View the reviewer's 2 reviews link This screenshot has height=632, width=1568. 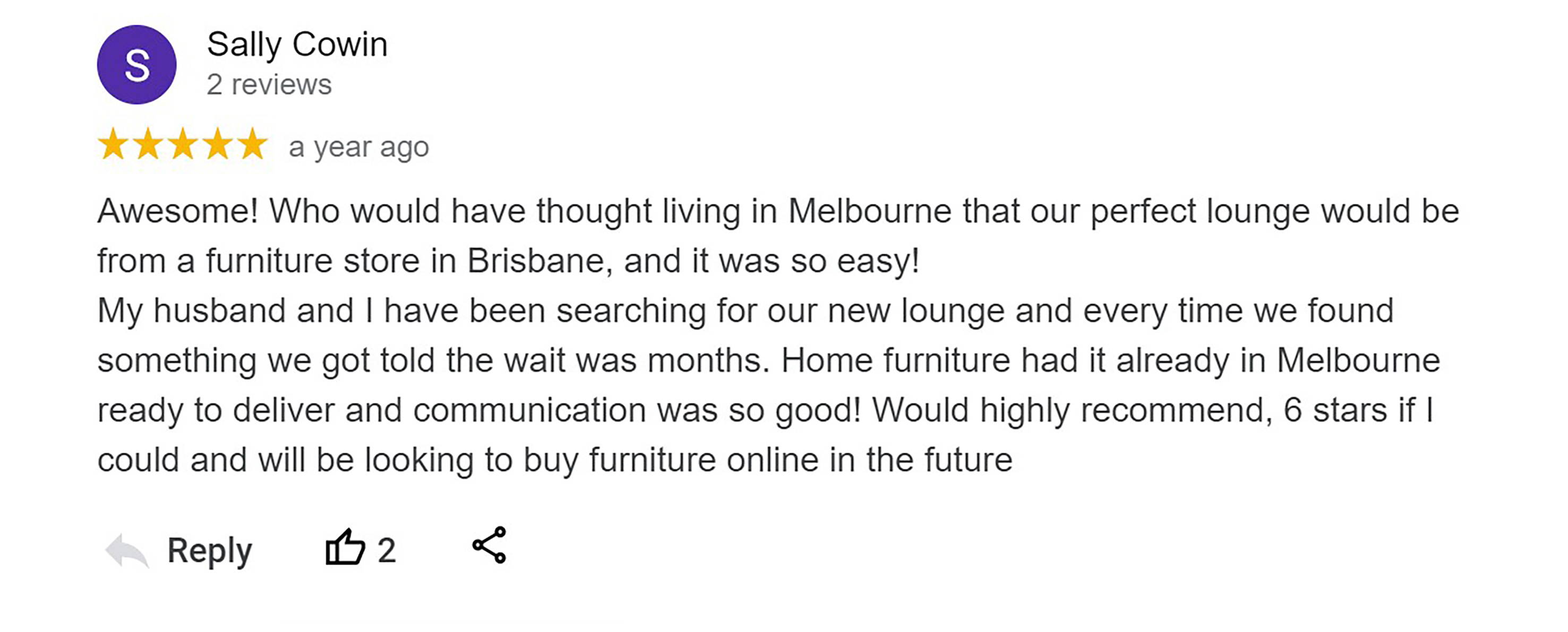coord(269,84)
